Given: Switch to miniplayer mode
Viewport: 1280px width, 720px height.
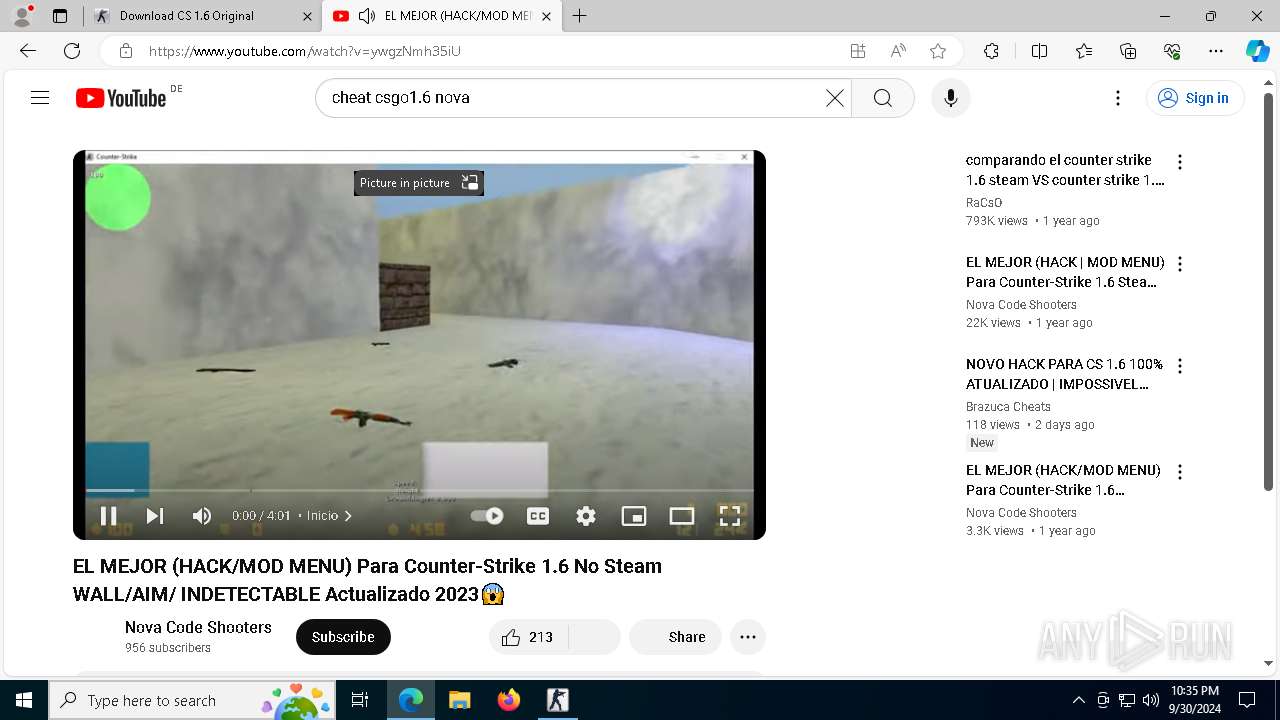Looking at the screenshot, I should click(634, 516).
